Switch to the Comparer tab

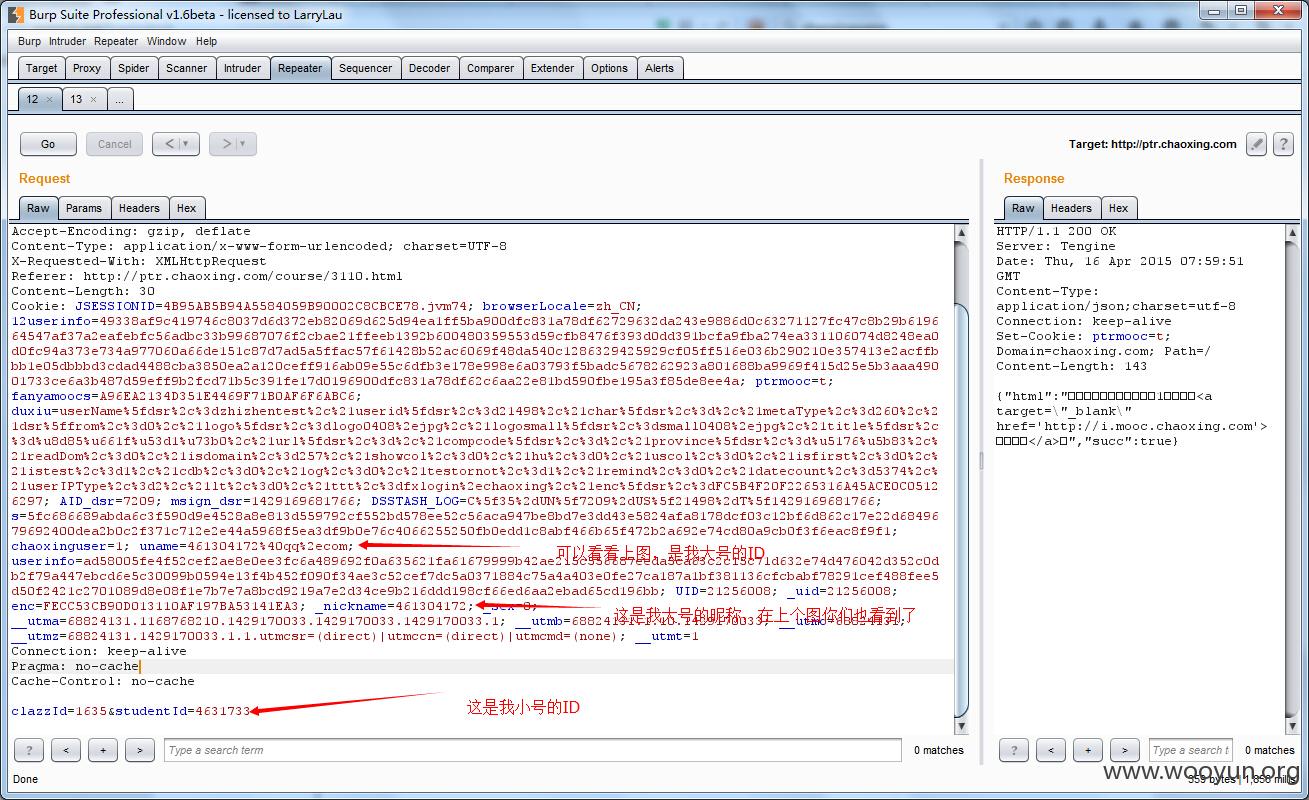(491, 68)
